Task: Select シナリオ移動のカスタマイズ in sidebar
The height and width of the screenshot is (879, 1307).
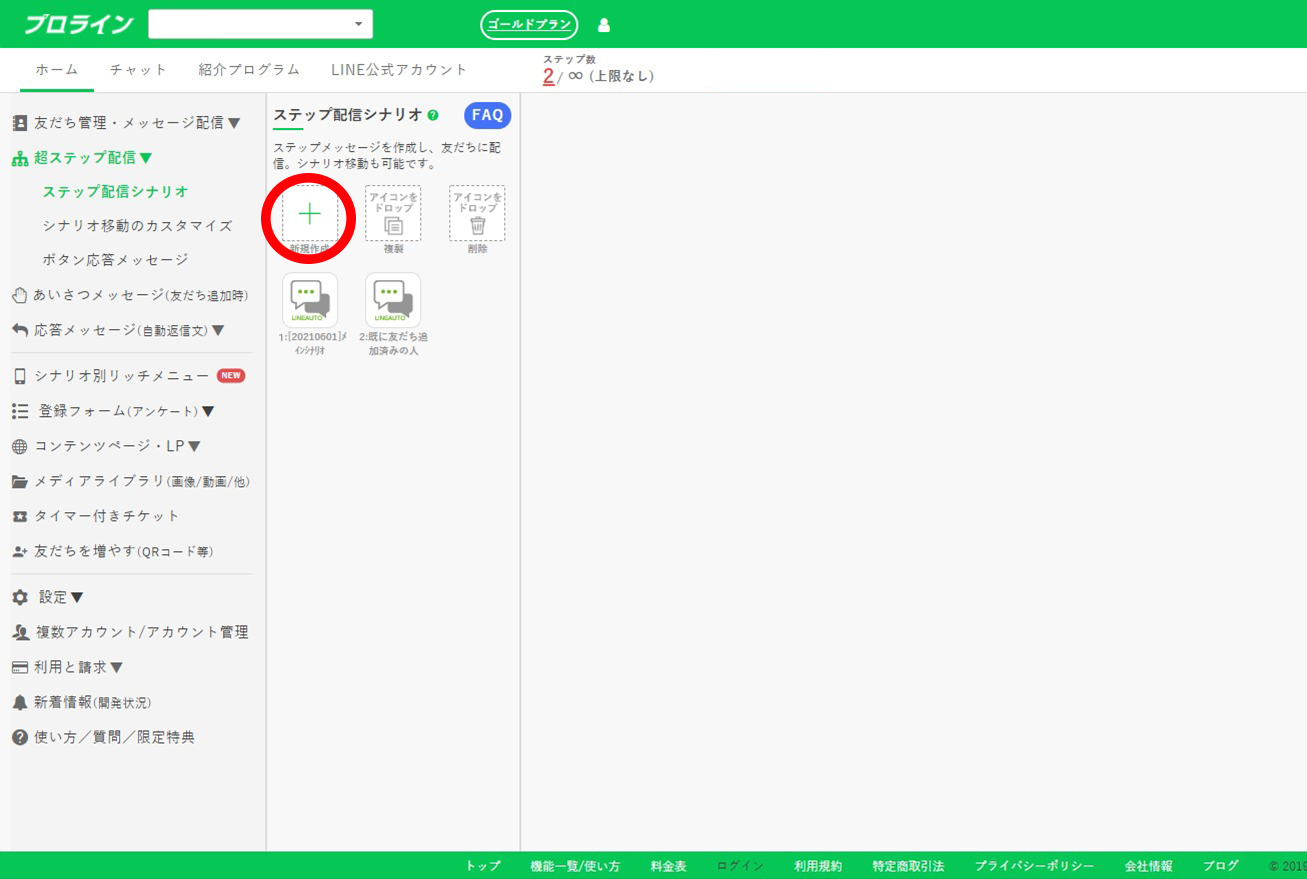Action: (x=137, y=226)
